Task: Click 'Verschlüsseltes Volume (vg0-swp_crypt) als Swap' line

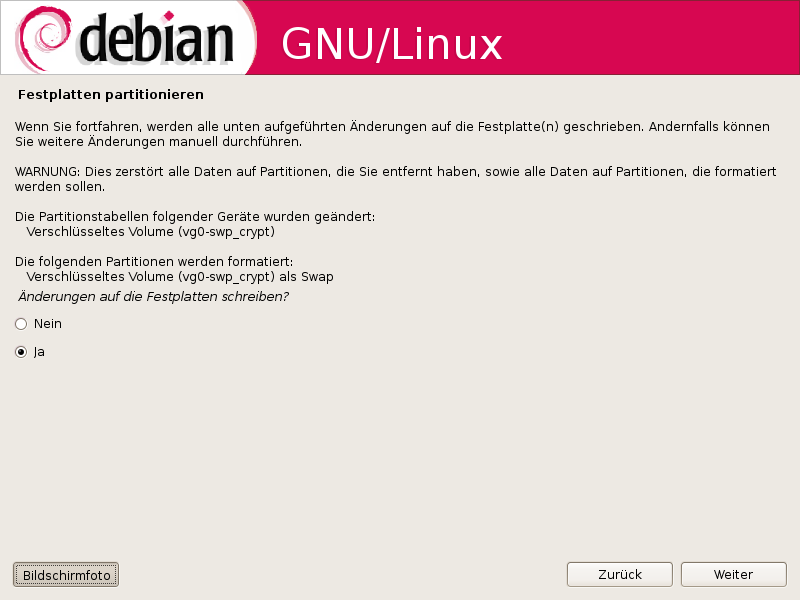Action: (x=180, y=277)
